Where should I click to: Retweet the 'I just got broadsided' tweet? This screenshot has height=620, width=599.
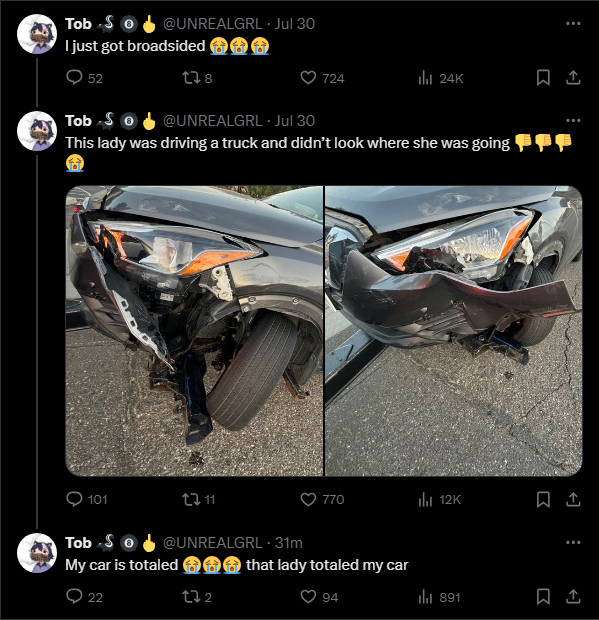point(197,78)
